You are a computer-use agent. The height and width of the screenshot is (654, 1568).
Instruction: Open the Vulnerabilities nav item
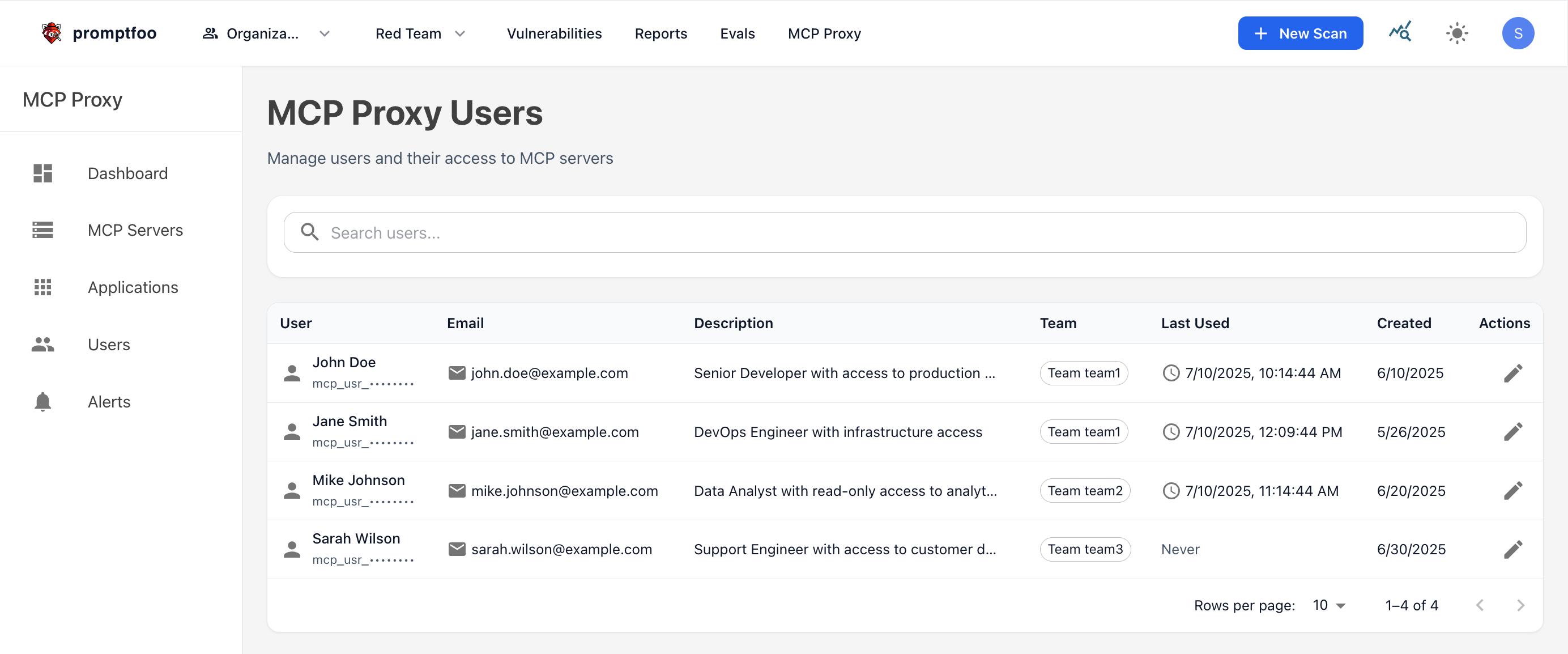pyautogui.click(x=554, y=33)
